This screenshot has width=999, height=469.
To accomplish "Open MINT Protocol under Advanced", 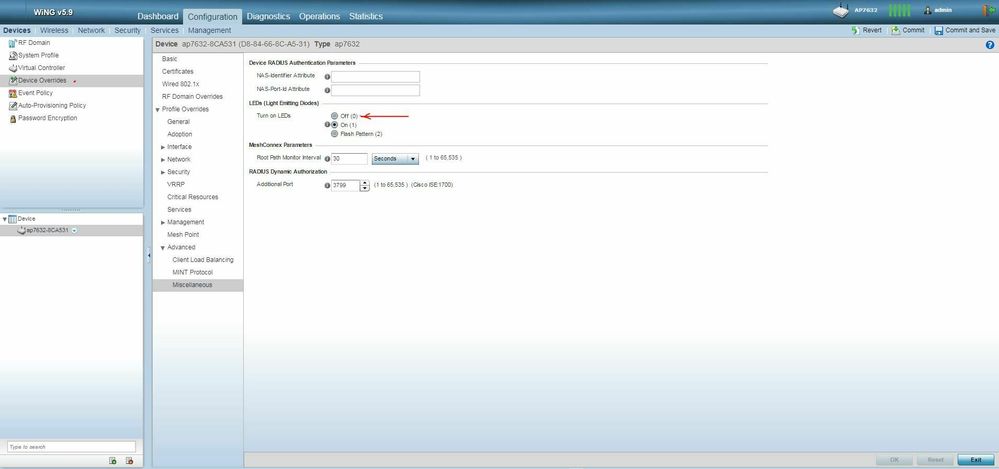I will coord(192,273).
